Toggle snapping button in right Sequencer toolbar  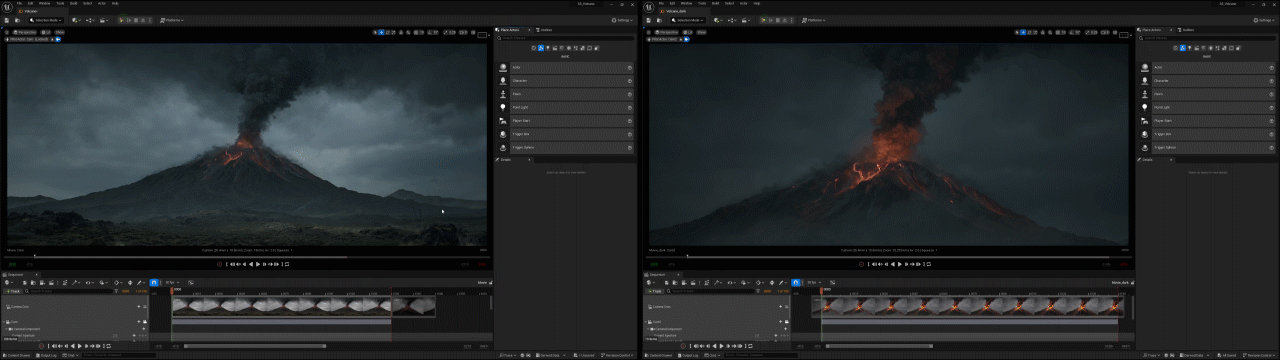(796, 283)
